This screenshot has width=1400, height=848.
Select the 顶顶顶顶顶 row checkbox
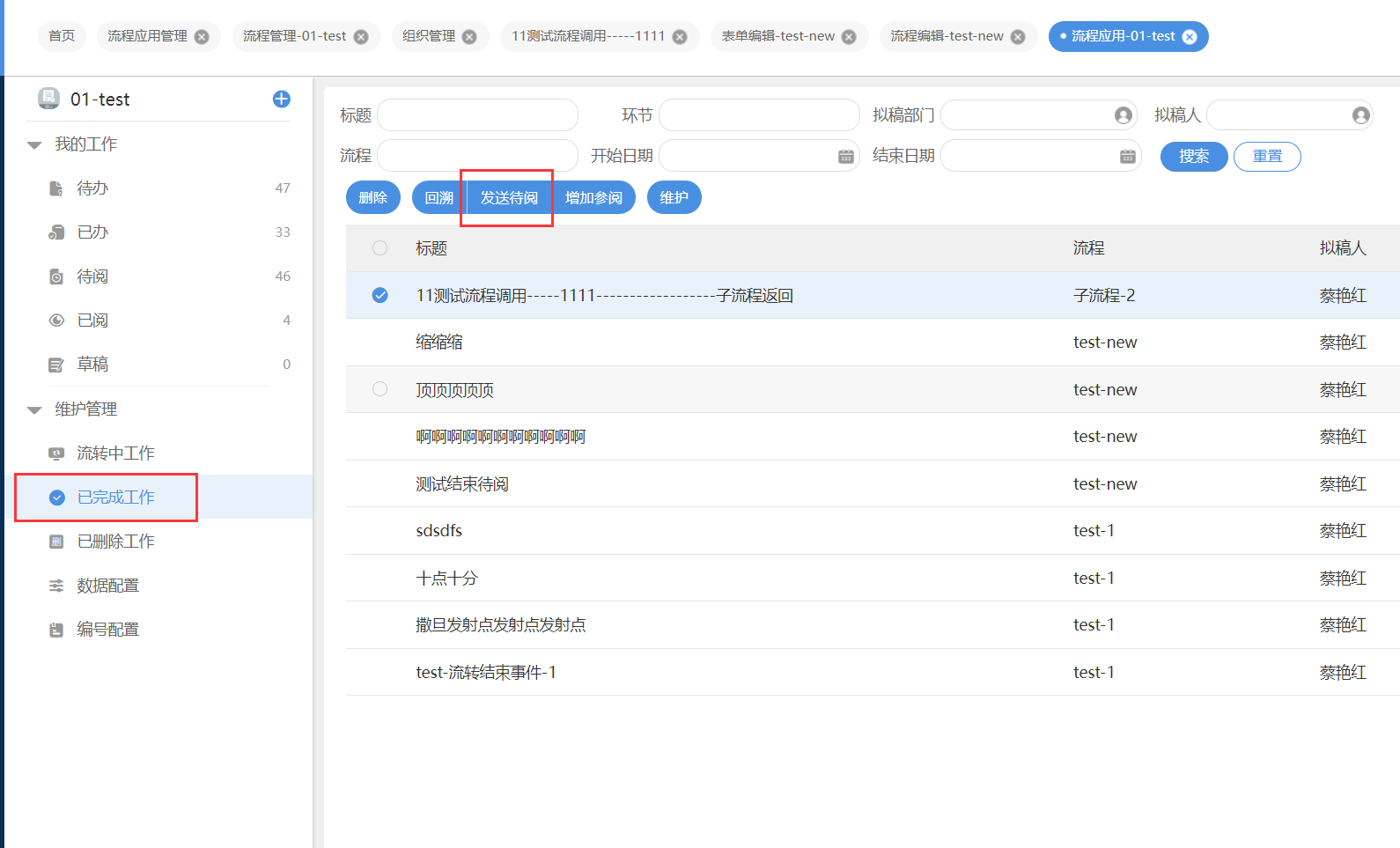(379, 389)
